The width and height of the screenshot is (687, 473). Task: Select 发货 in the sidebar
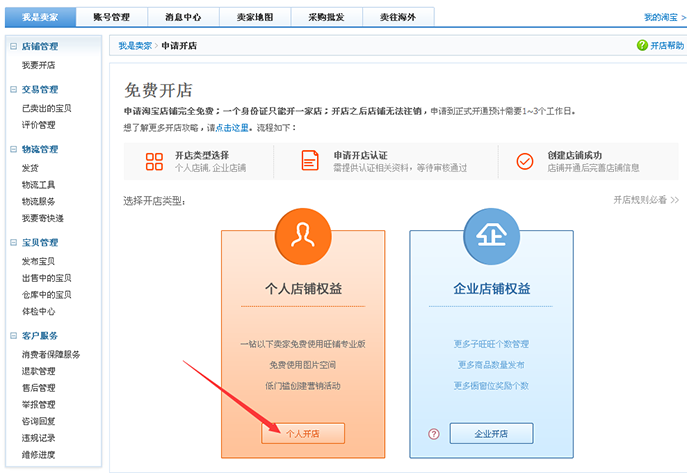[x=30, y=168]
